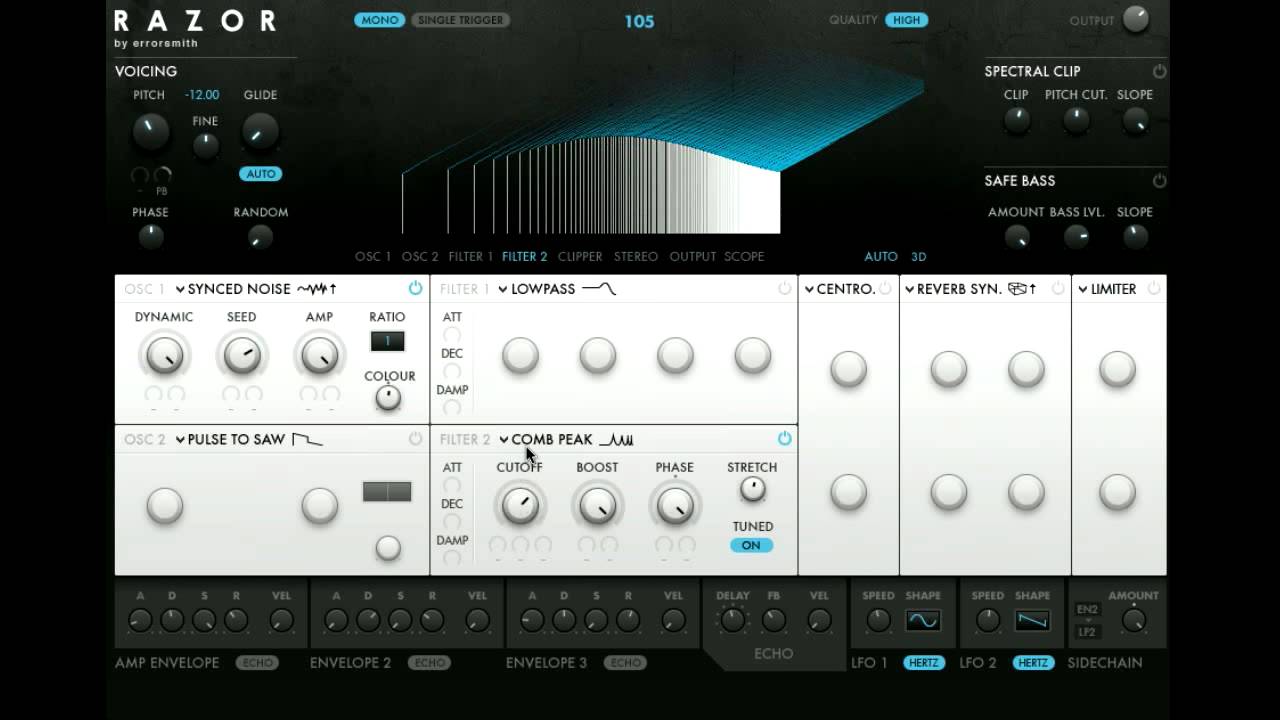1280x720 pixels.
Task: Enable Spectral Clip power icon
Action: coord(1159,71)
